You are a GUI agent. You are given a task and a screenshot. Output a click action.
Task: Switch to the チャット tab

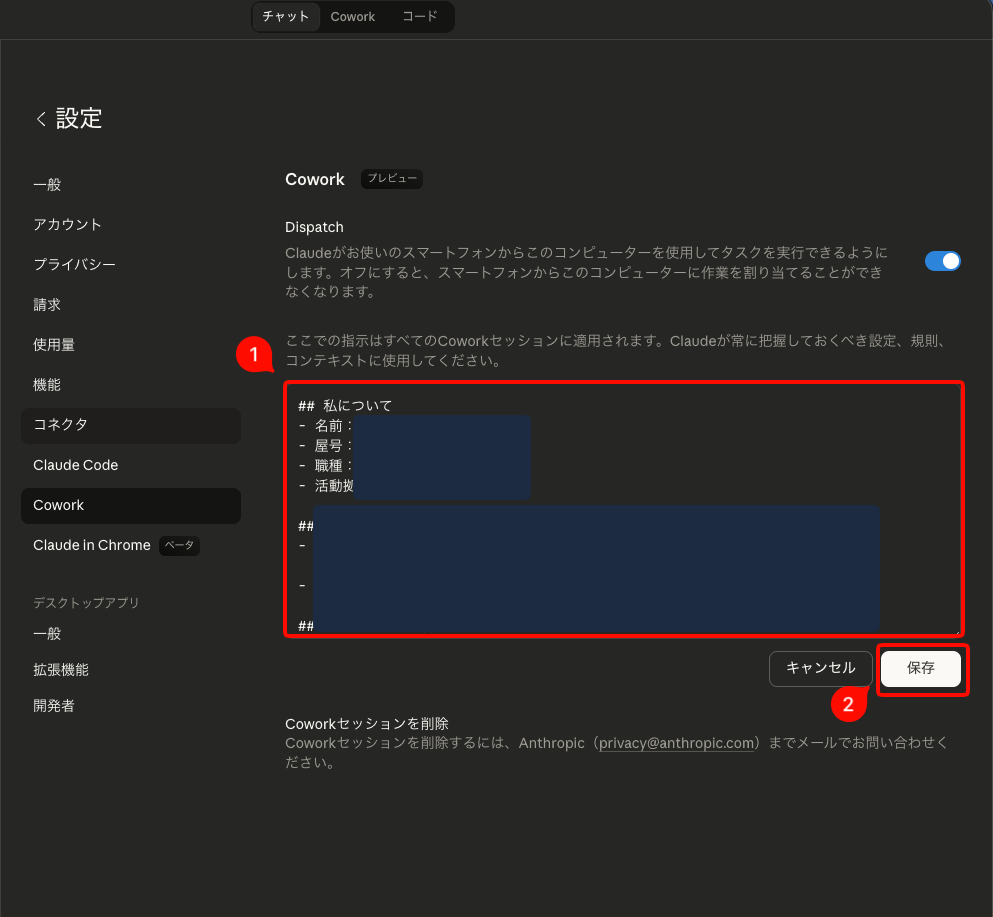tap(285, 17)
